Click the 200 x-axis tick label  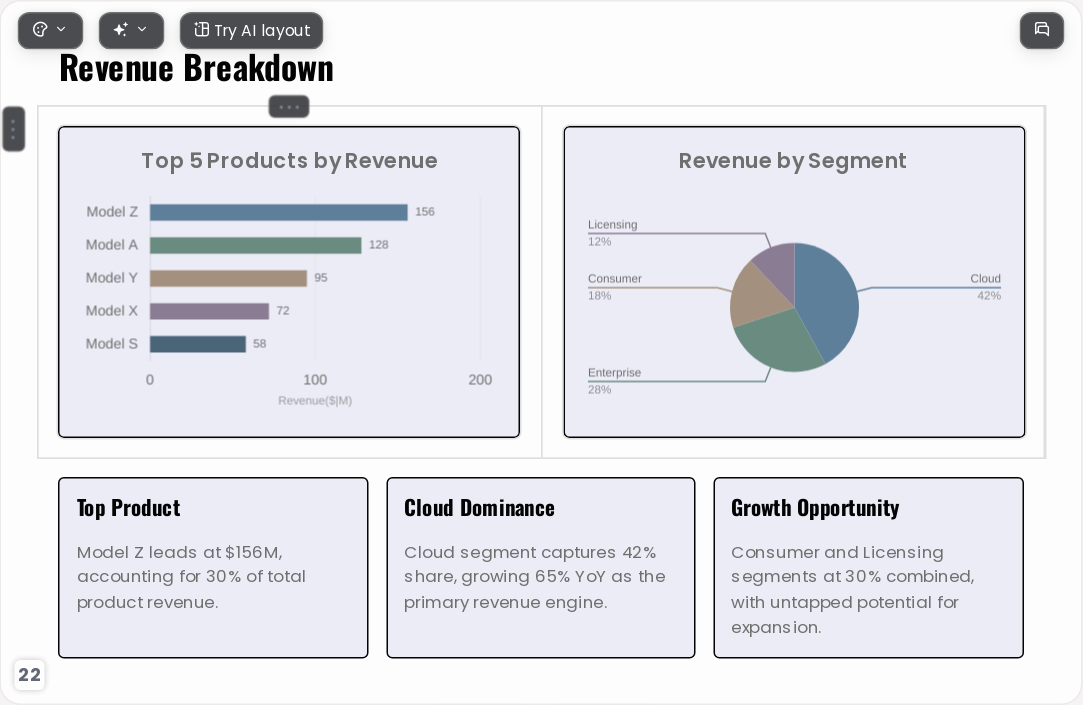[480, 380]
